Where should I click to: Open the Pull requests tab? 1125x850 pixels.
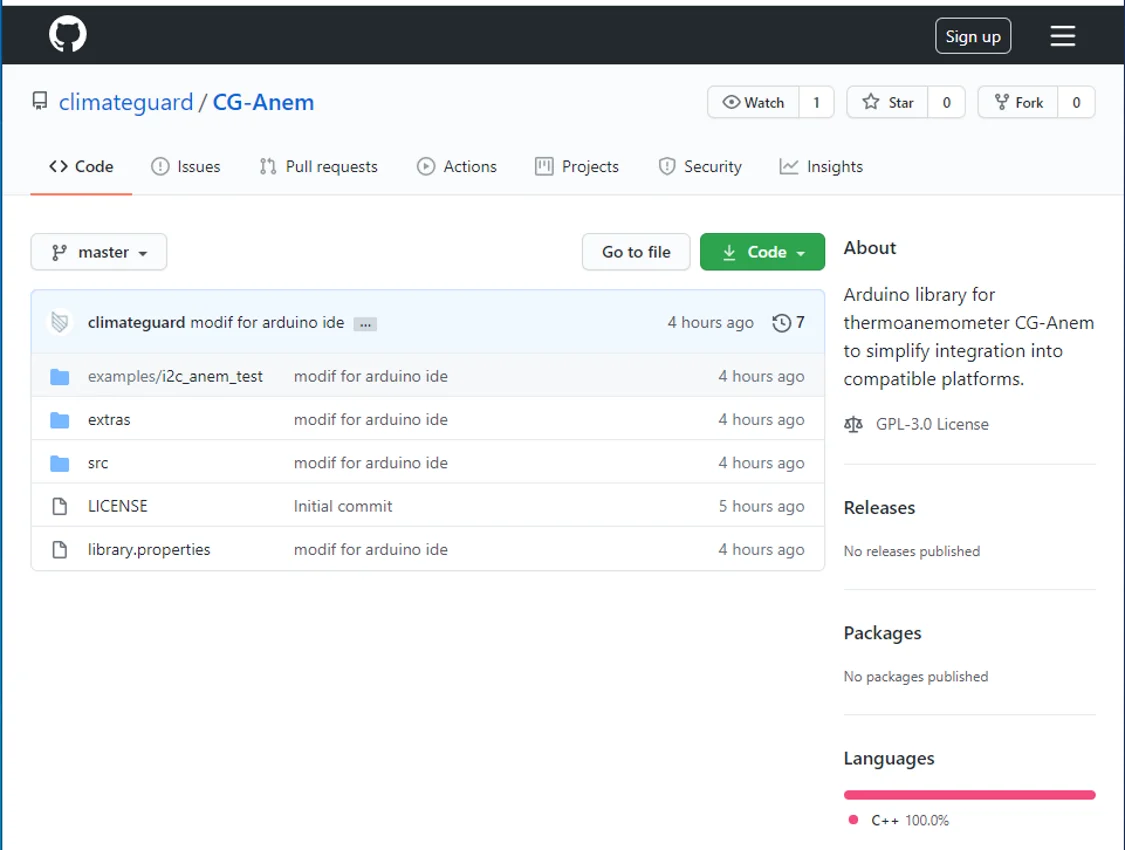319,167
